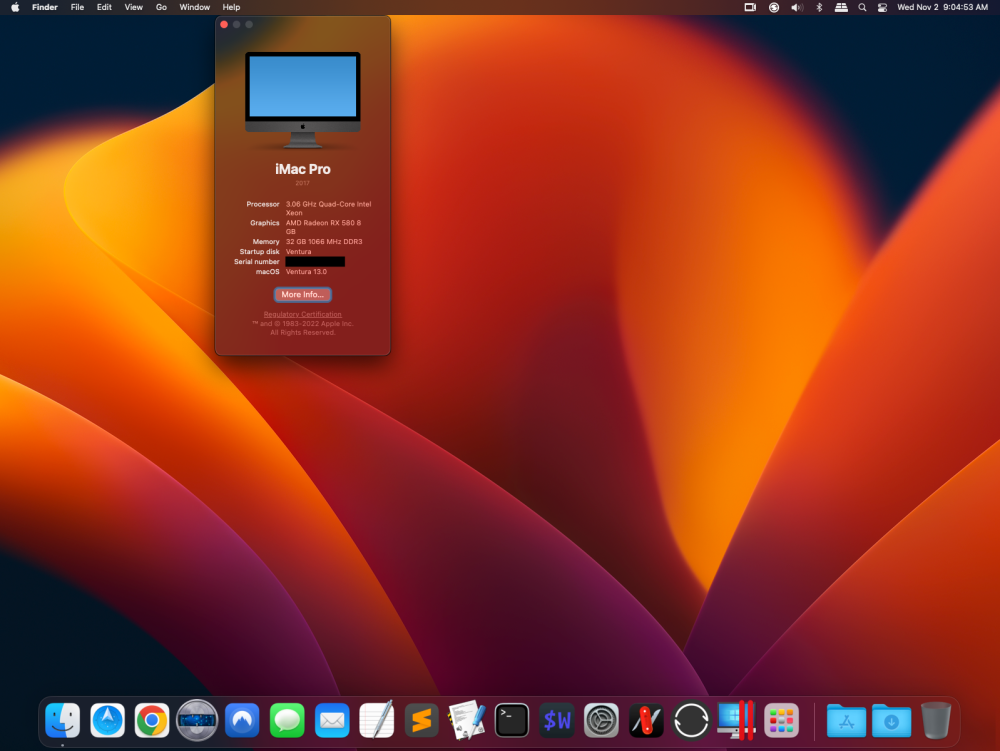Click the 32 GB 1066 MHz DDR3 value

click(324, 242)
